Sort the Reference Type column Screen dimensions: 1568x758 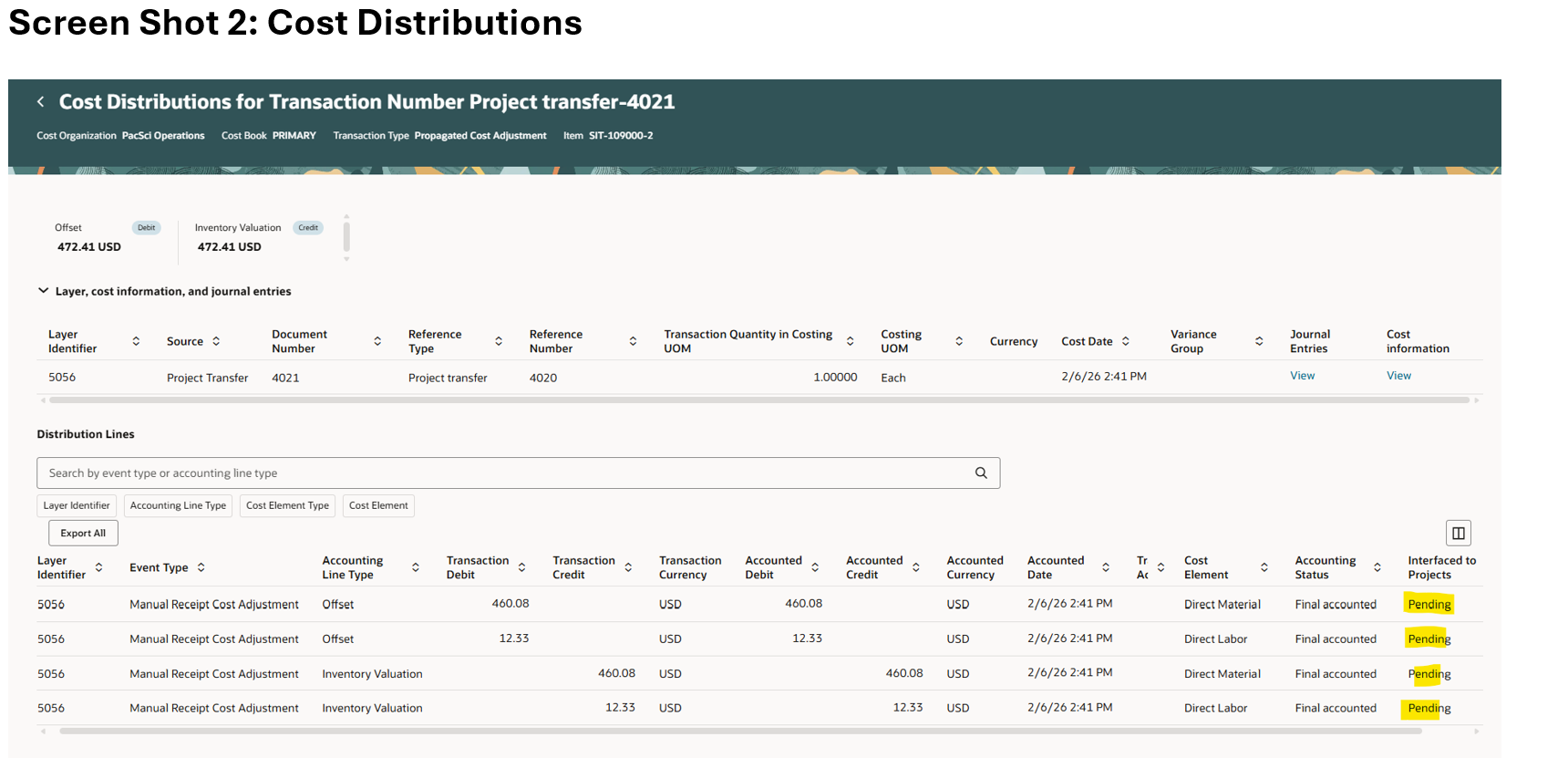pyautogui.click(x=499, y=341)
